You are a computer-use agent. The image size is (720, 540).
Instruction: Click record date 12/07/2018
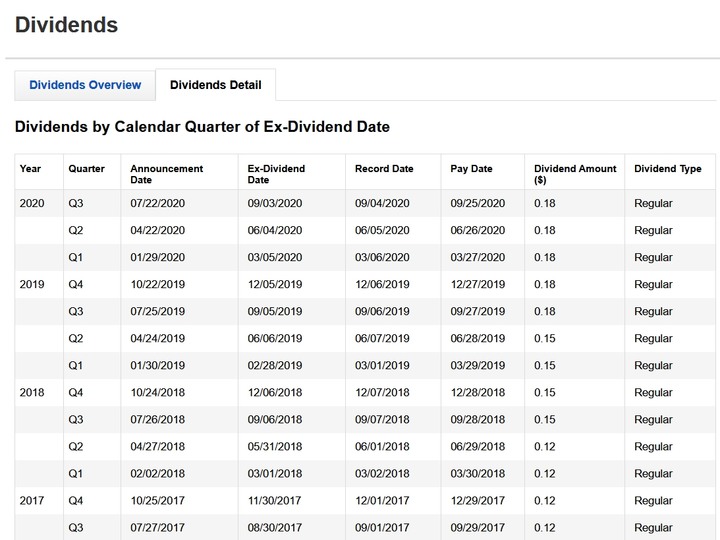[x=382, y=392]
